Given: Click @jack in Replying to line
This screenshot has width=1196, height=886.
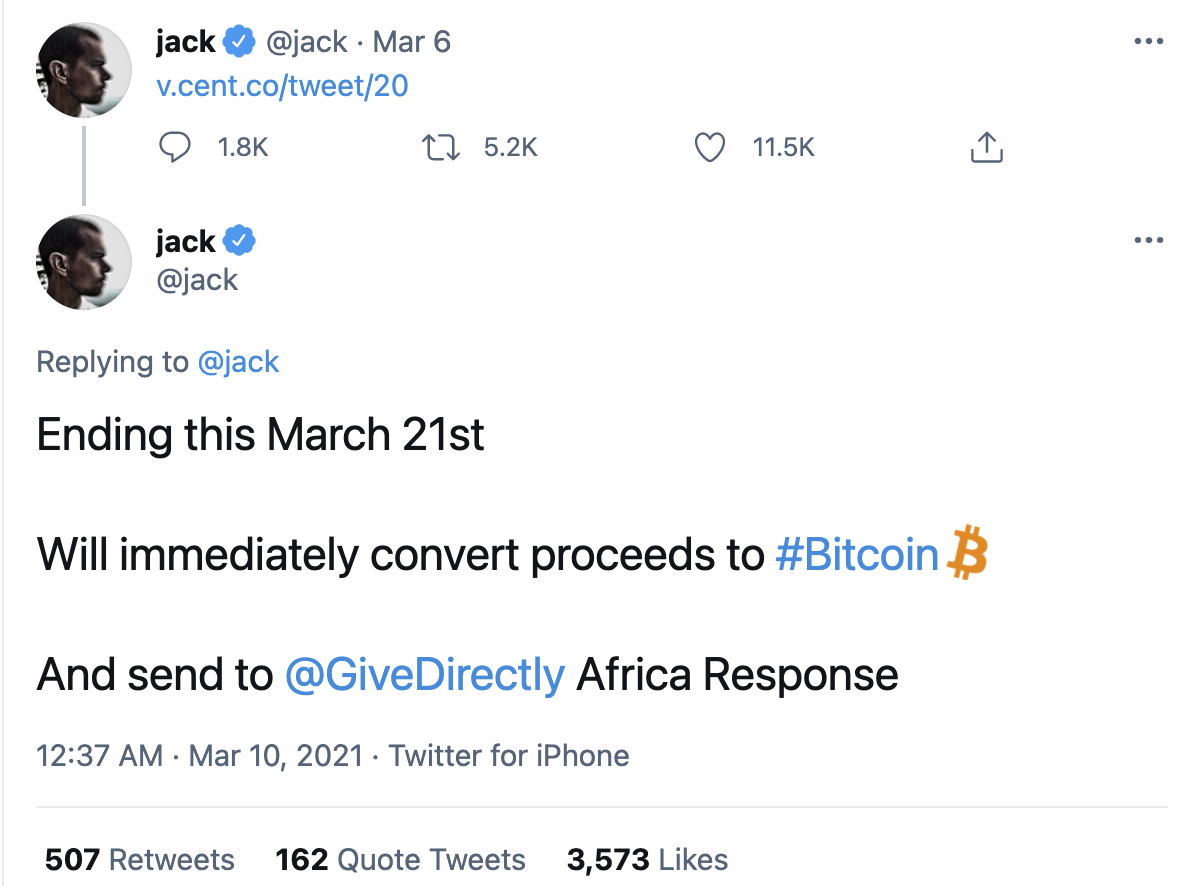Looking at the screenshot, I should point(238,362).
